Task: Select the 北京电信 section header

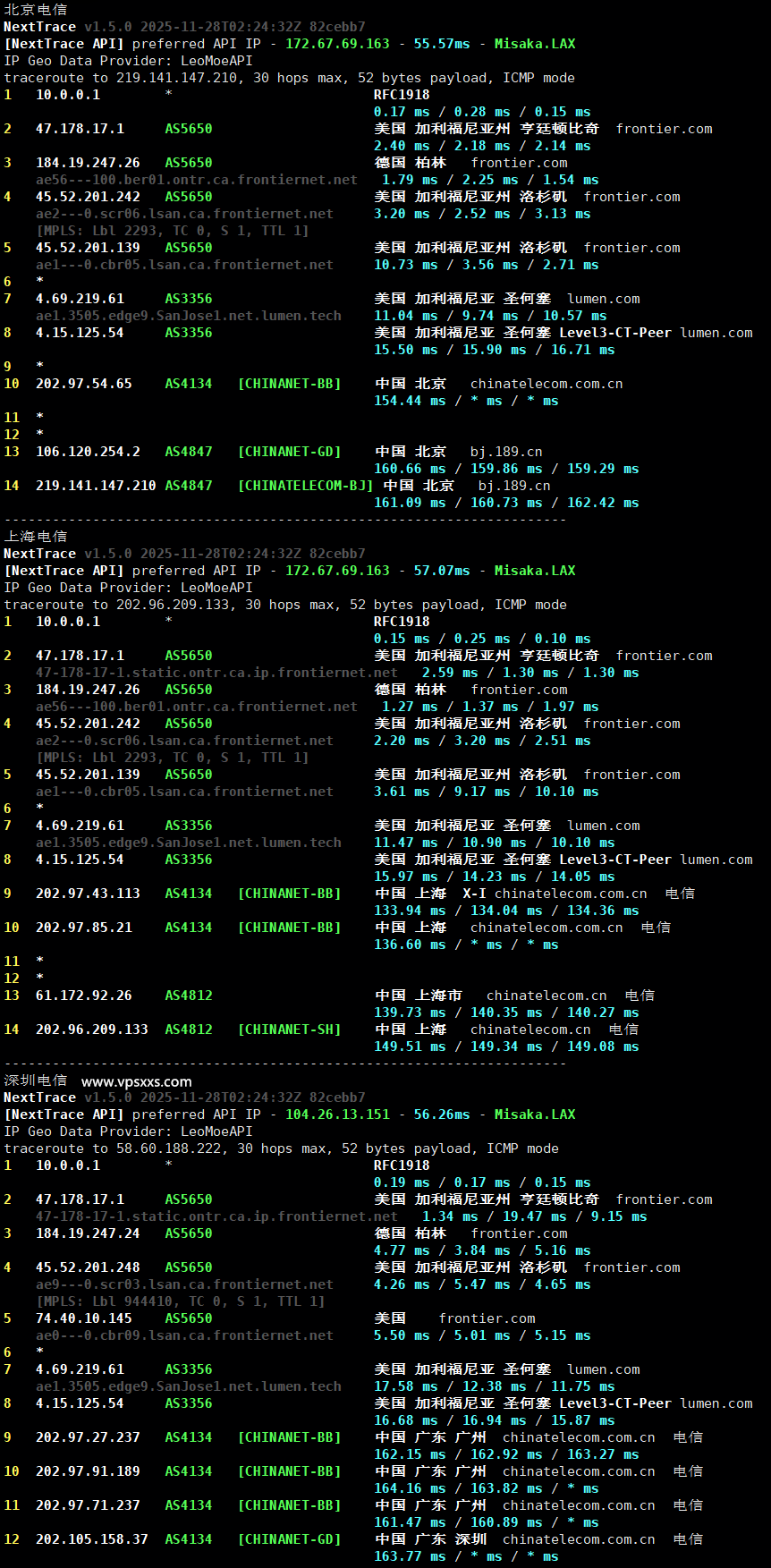Action: click(35, 10)
